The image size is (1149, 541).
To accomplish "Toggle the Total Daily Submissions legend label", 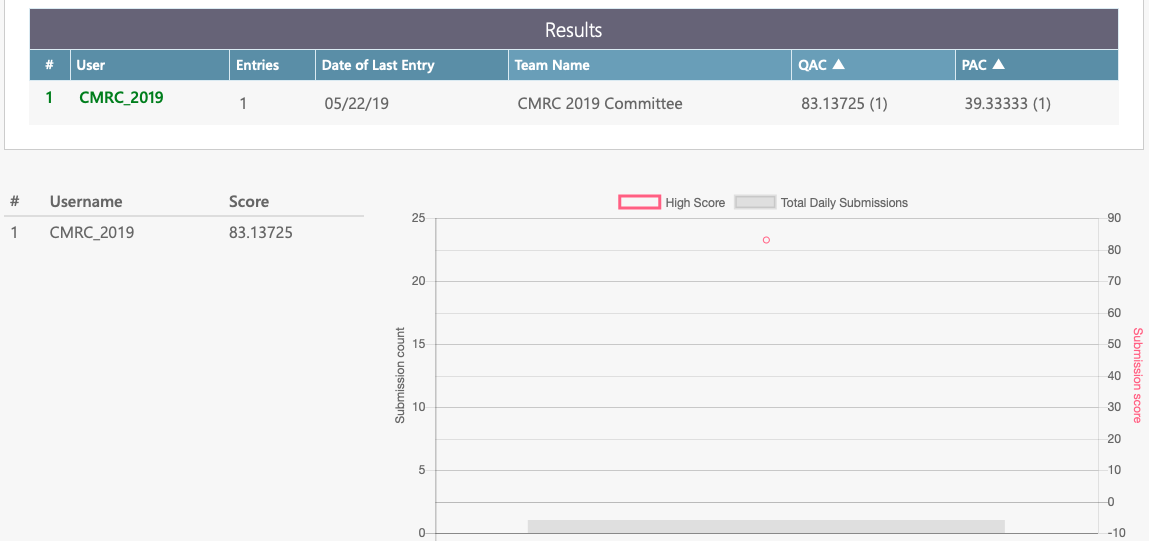I will [844, 202].
